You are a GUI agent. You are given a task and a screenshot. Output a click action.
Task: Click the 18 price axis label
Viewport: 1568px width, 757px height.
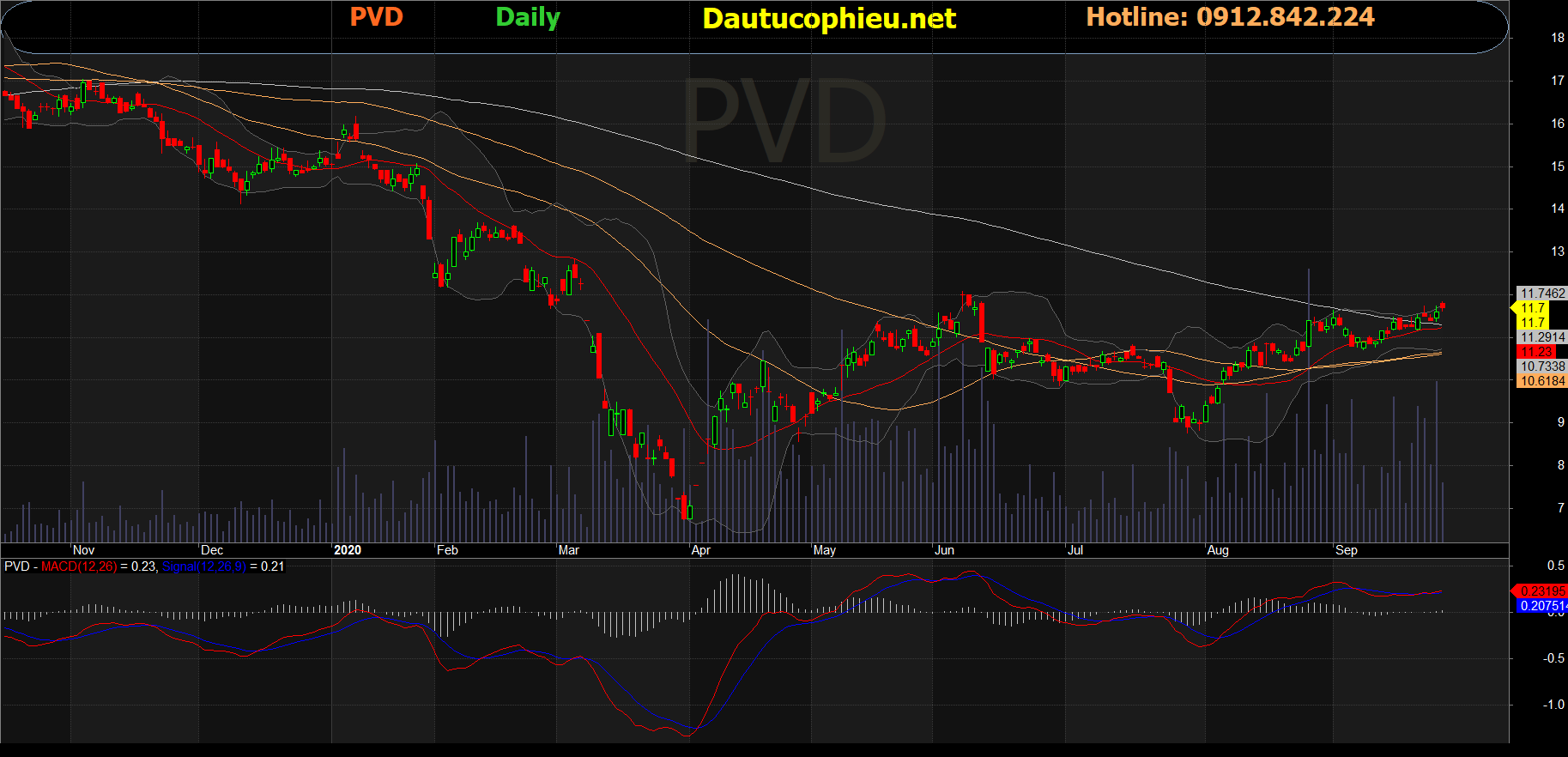tap(1557, 38)
